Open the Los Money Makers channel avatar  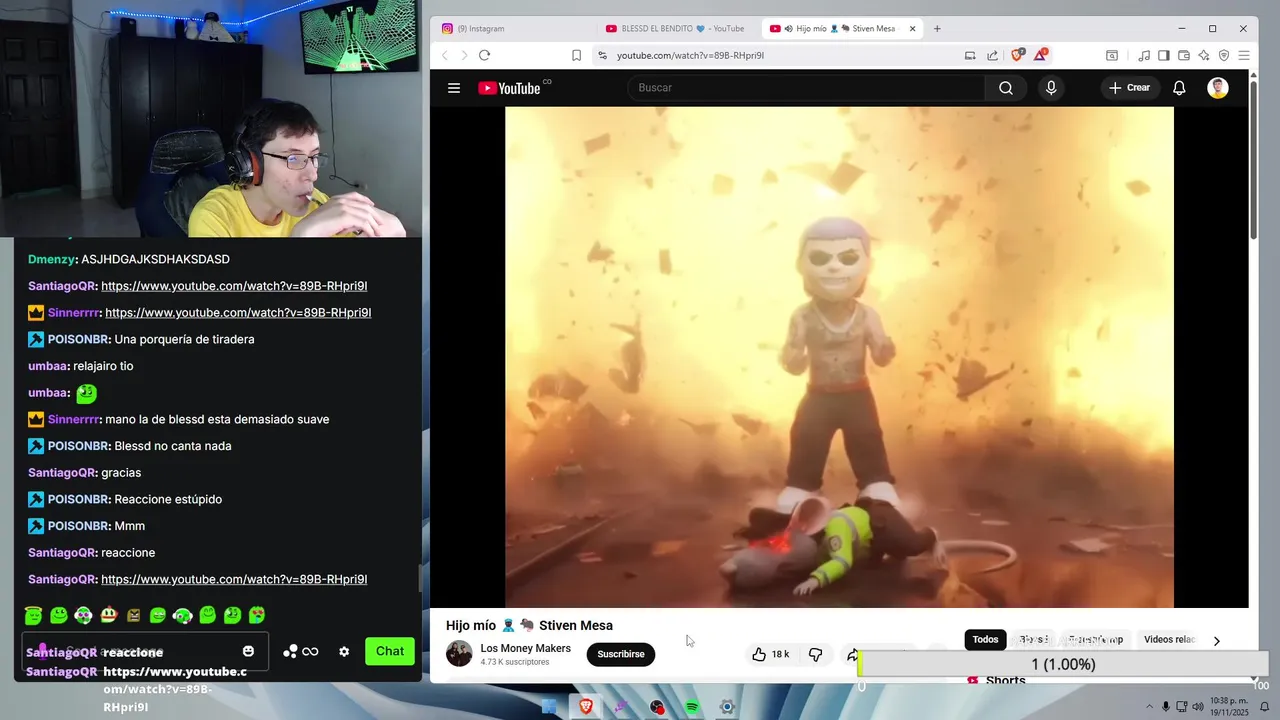point(459,654)
